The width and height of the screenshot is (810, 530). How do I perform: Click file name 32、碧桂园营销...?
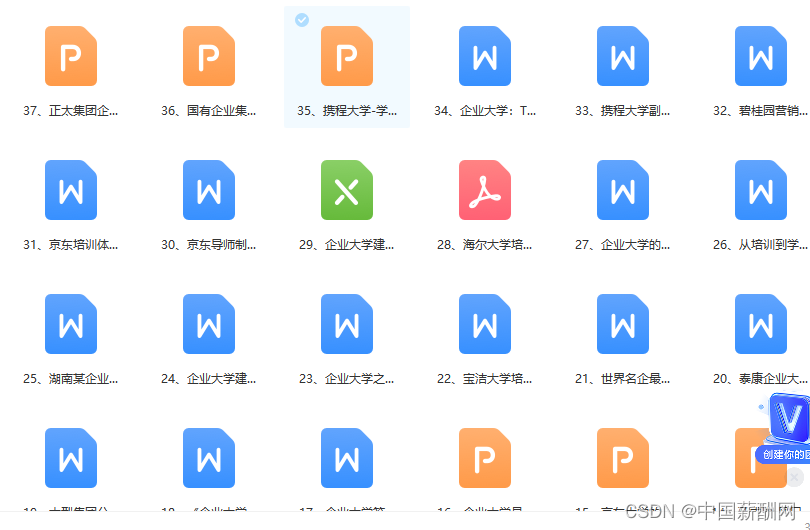[x=760, y=111]
